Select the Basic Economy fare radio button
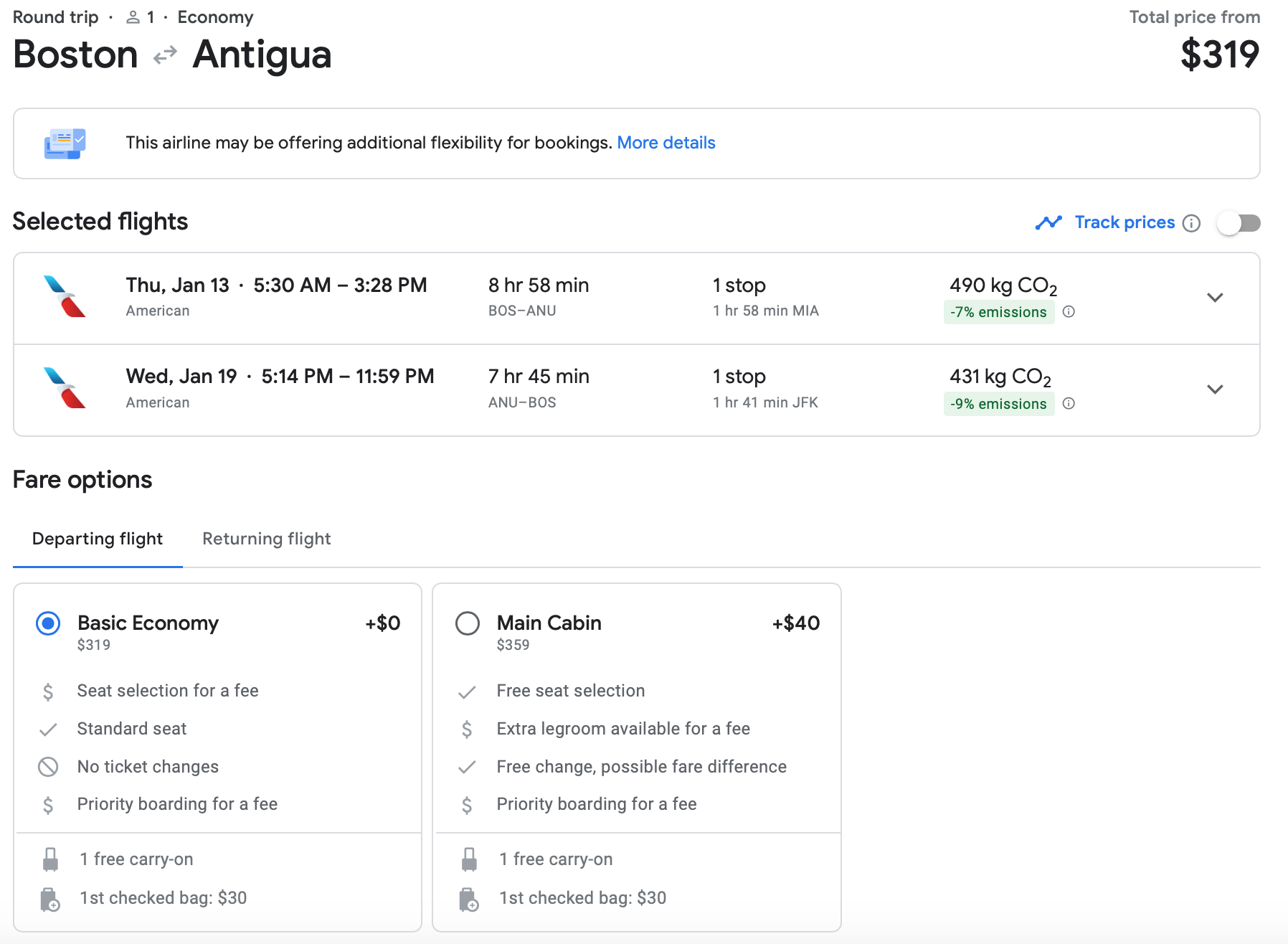This screenshot has height=944, width=1288. (x=48, y=623)
